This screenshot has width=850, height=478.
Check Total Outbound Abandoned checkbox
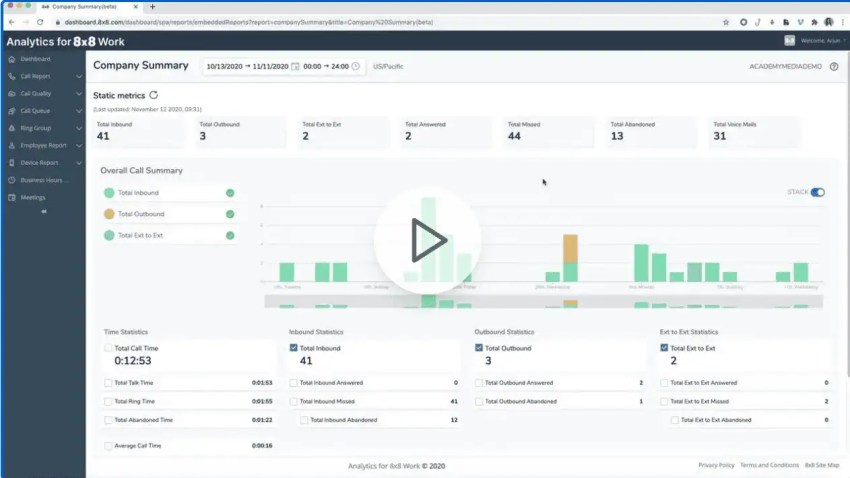point(479,402)
